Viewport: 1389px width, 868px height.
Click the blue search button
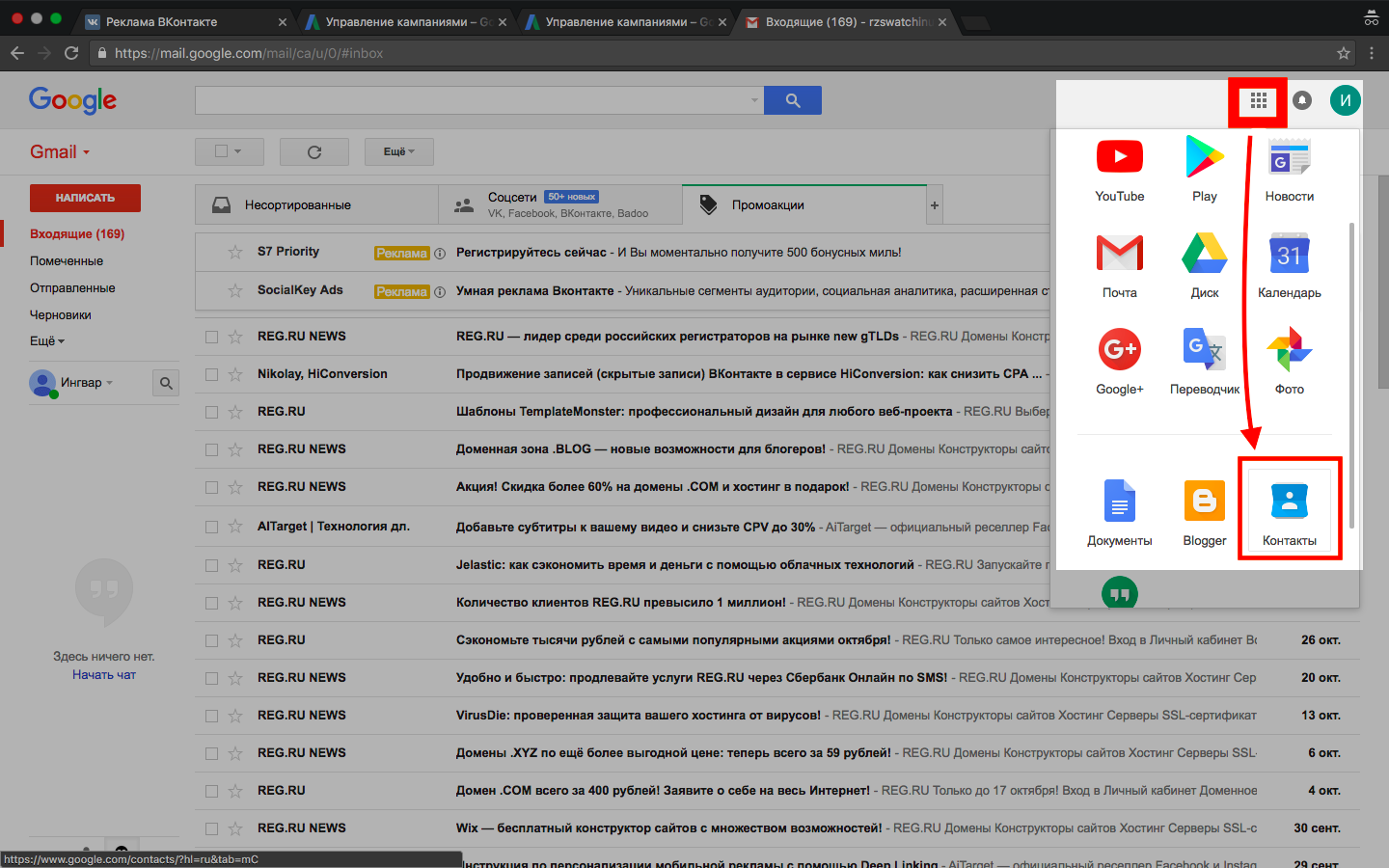pyautogui.click(x=793, y=100)
